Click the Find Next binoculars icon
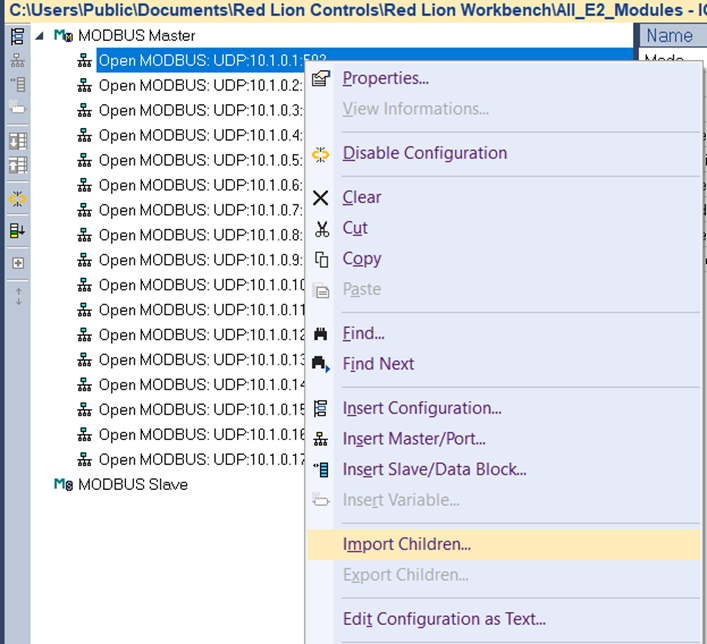The width and height of the screenshot is (707, 644). click(x=321, y=364)
